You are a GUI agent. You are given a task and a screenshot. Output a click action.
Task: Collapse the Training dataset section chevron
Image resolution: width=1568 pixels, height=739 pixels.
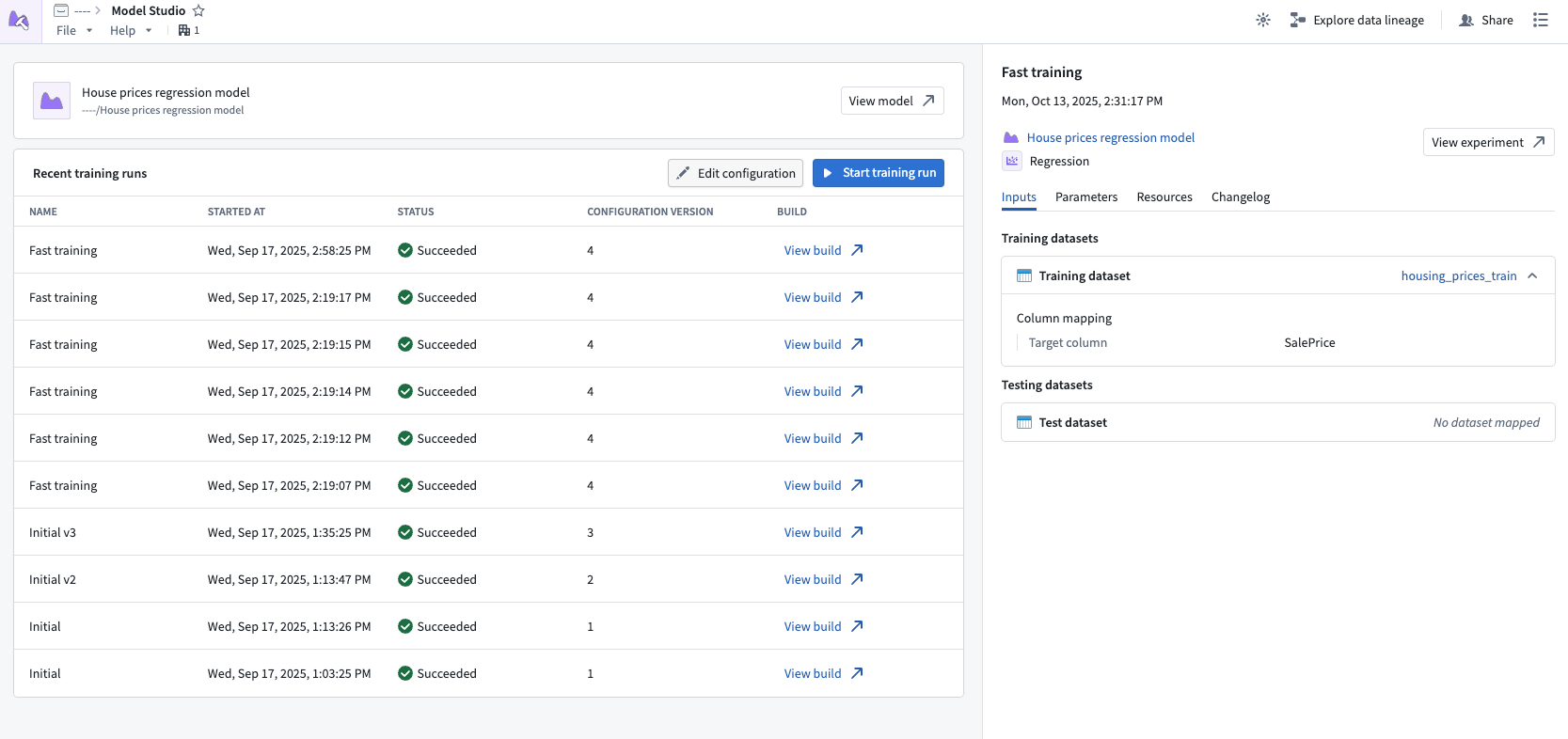1532,275
